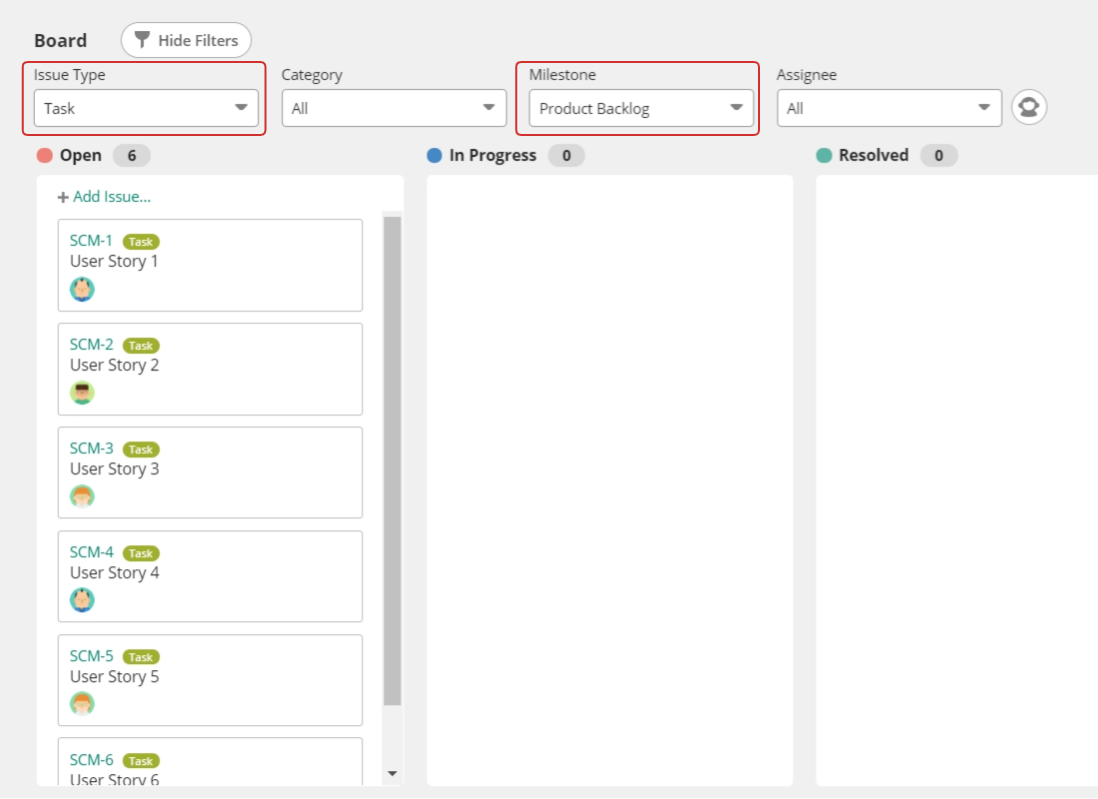Image resolution: width=1098 pixels, height=799 pixels.
Task: Click the SCM-4 issue key
Action: pos(91,553)
